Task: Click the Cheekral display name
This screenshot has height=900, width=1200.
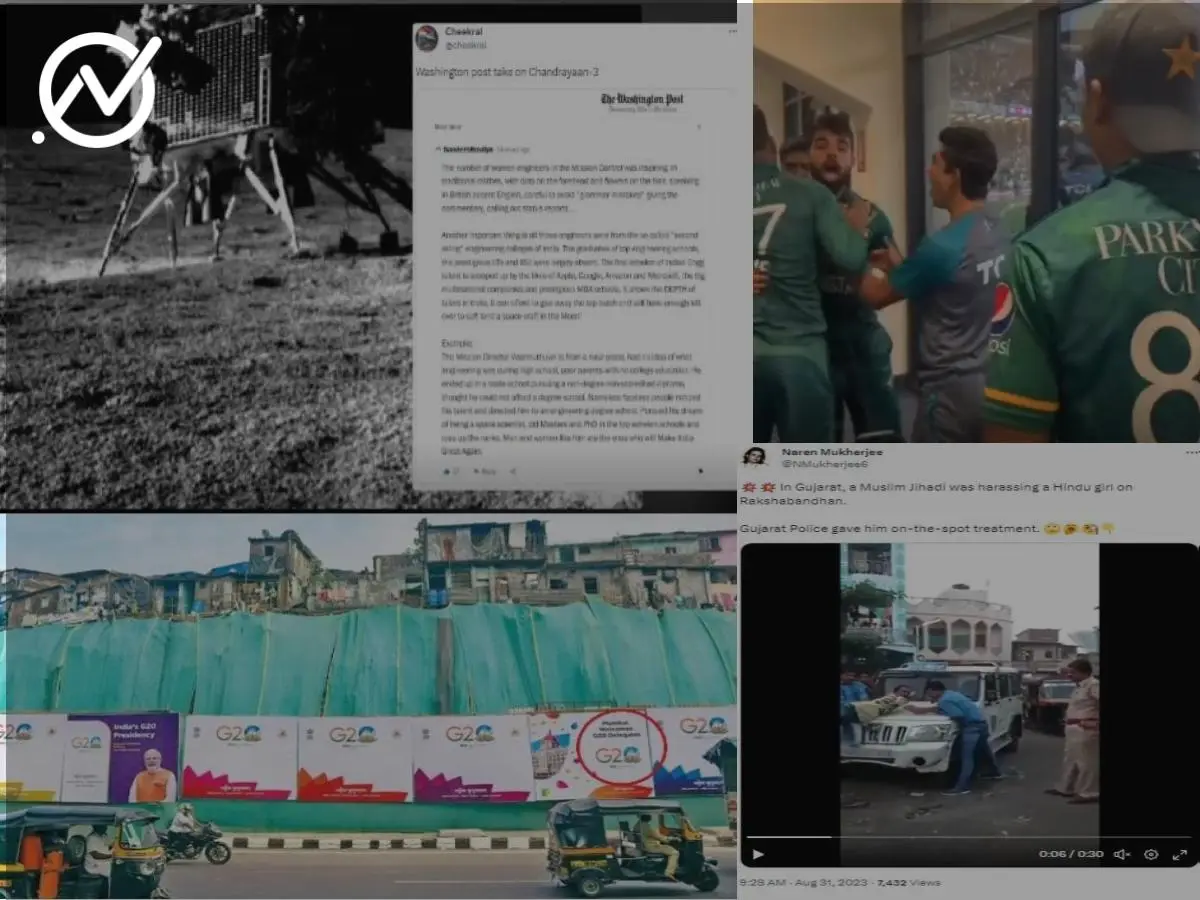Action: point(464,32)
